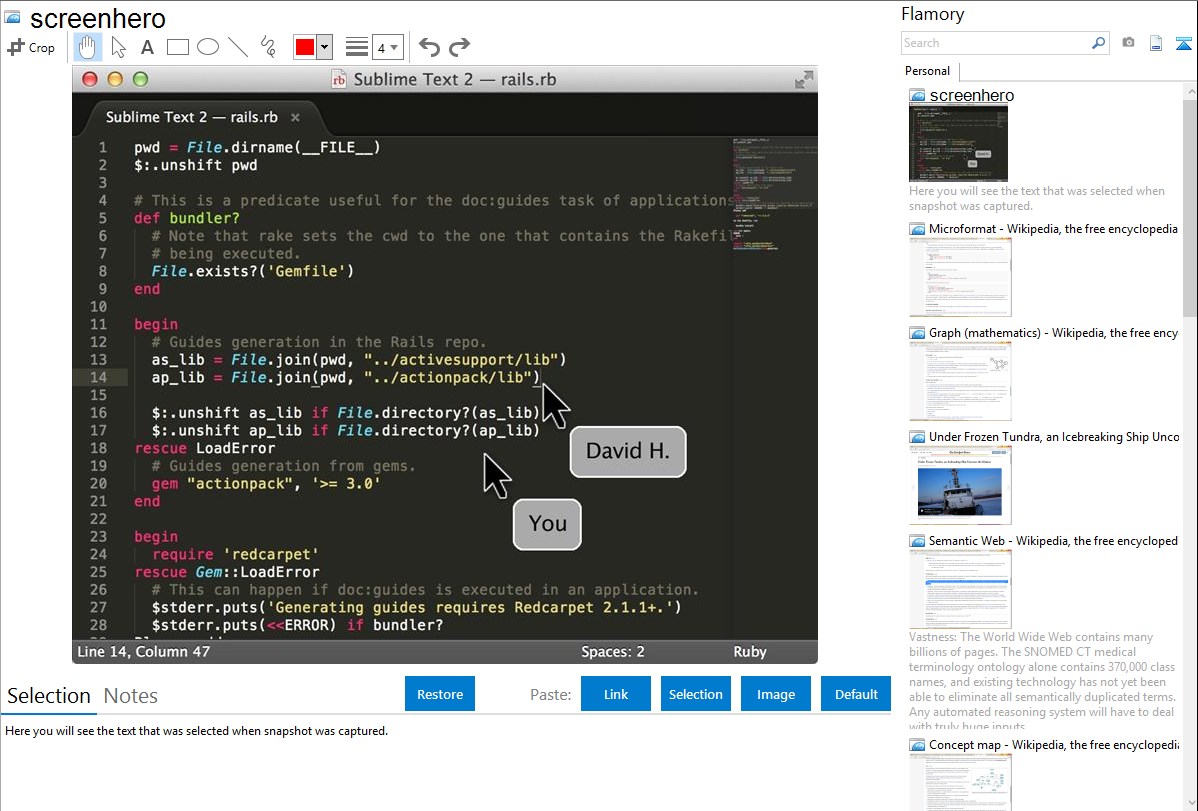Open the Semantic Web snapshot title
This screenshot has height=811, width=1198.
pyautogui.click(x=1053, y=540)
